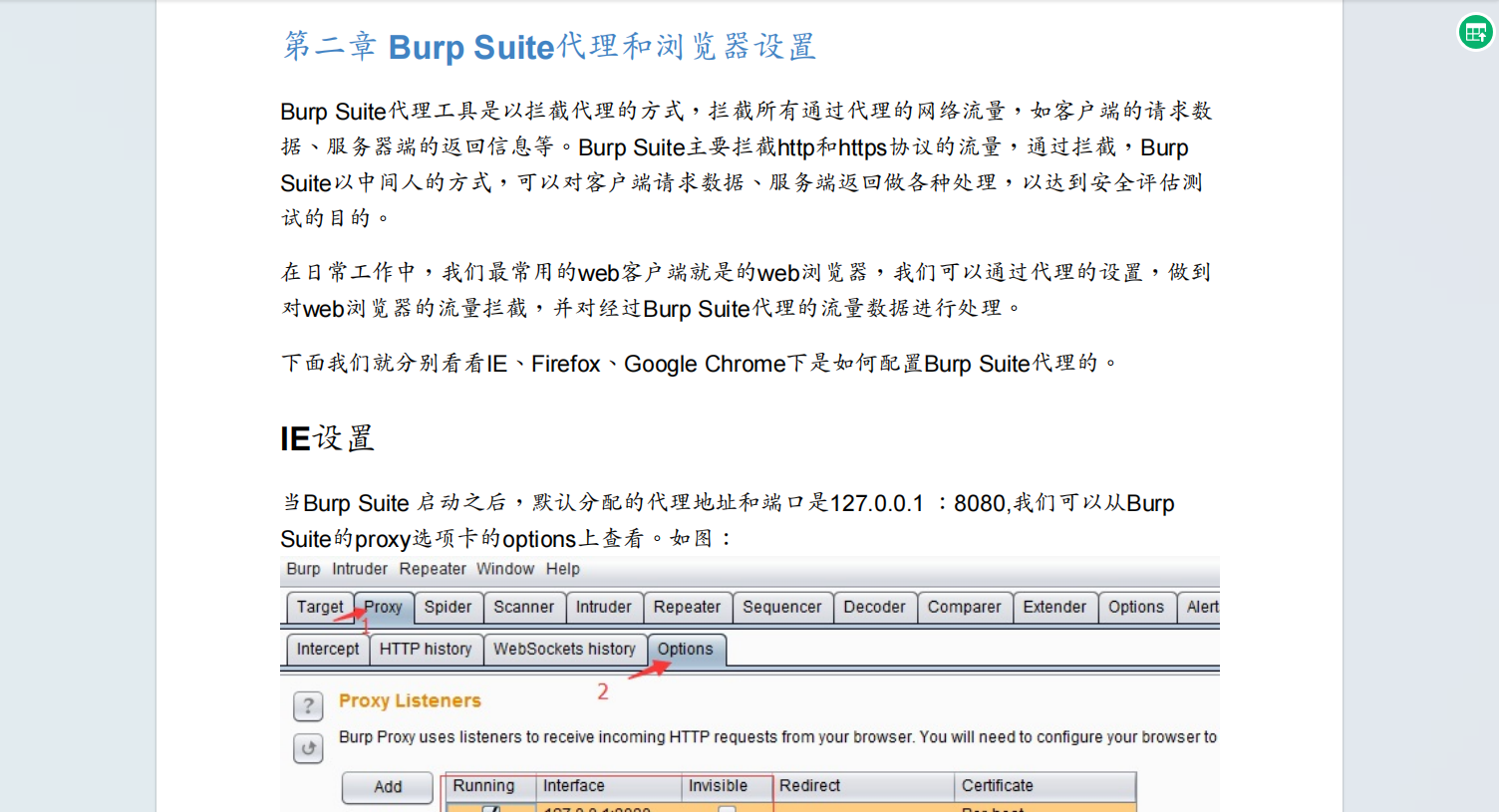Image resolution: width=1499 pixels, height=812 pixels.
Task: Click the Certificate column header
Action: (1045, 786)
